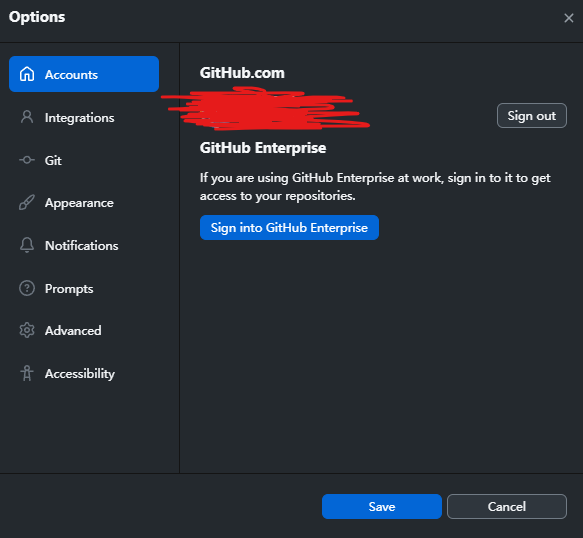Click the accessibility figure icon
The image size is (583, 538).
click(27, 373)
